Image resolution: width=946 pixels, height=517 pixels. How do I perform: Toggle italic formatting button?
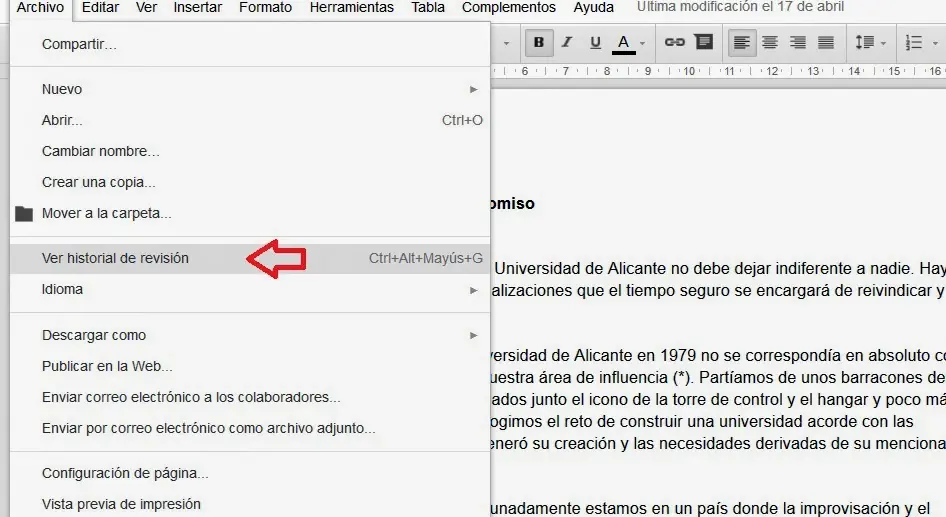(567, 42)
